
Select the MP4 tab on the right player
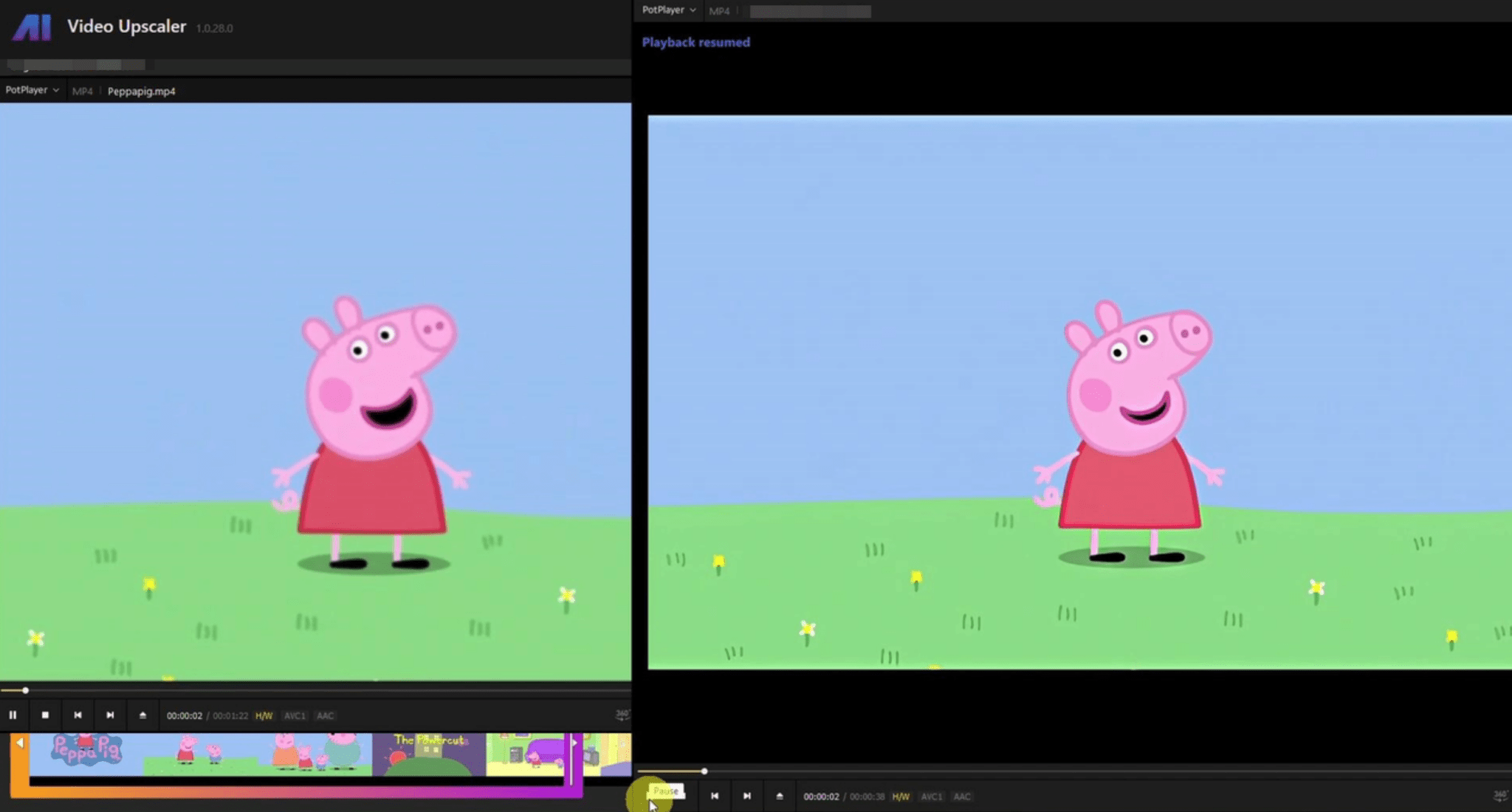pos(719,10)
